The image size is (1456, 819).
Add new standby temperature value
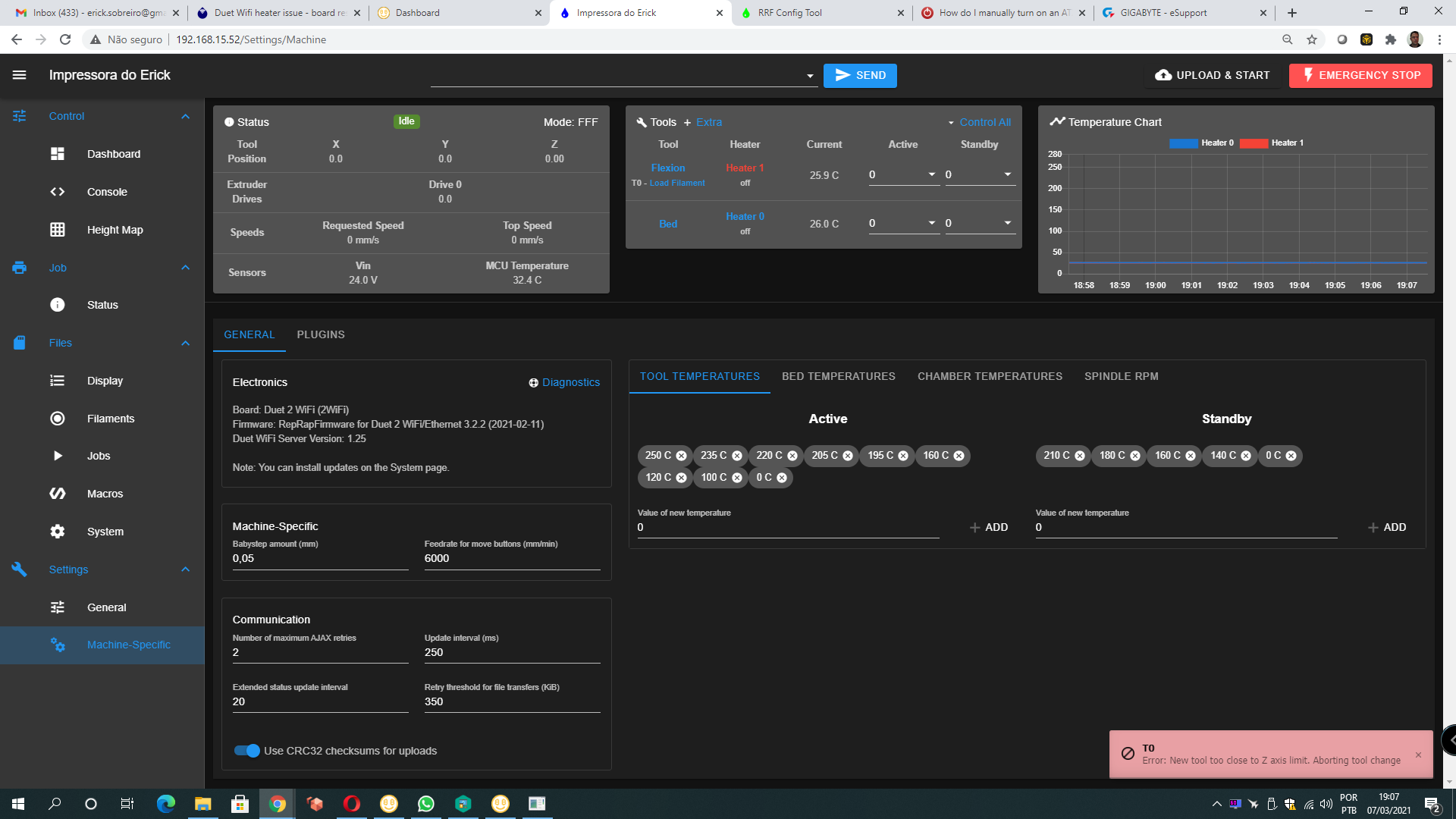tap(1387, 527)
